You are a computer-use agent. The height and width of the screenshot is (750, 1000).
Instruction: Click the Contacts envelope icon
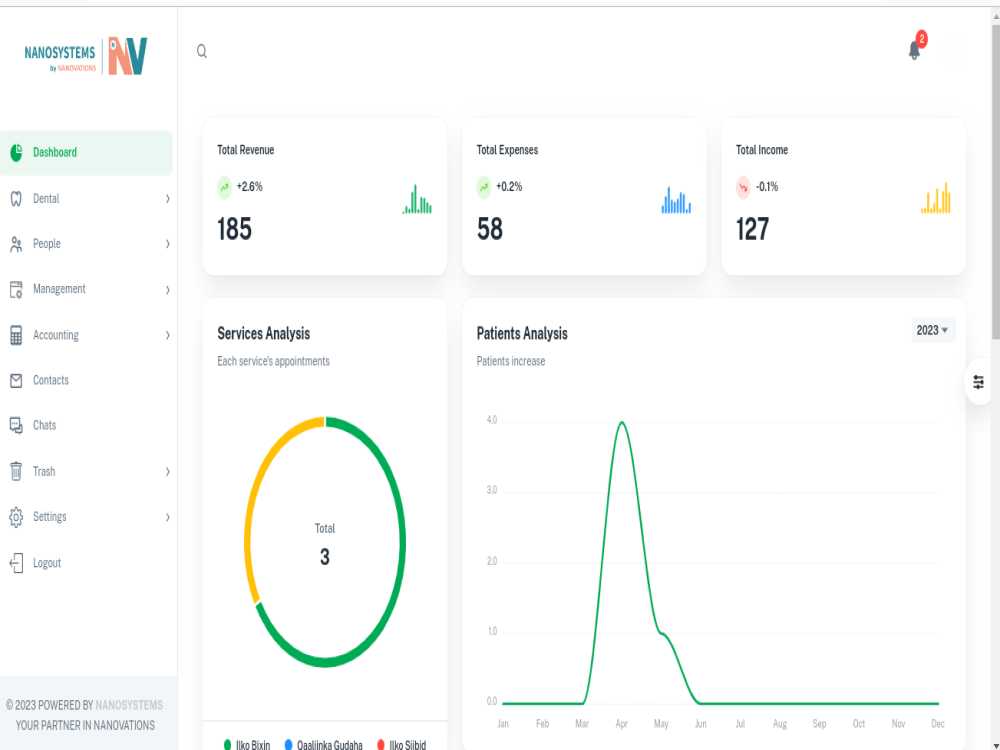coord(17,381)
